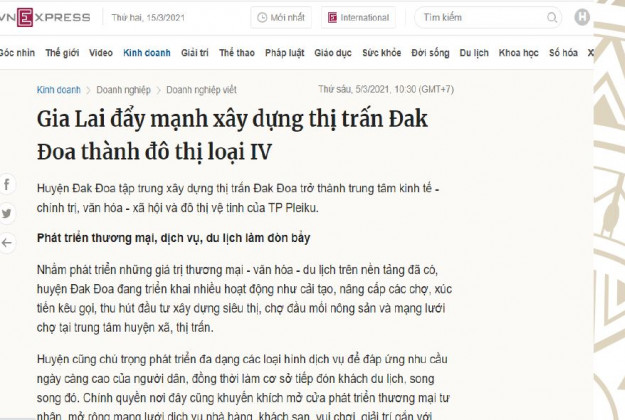Click the Tìm kiếm search field
625x420 pixels.
tap(480, 17)
